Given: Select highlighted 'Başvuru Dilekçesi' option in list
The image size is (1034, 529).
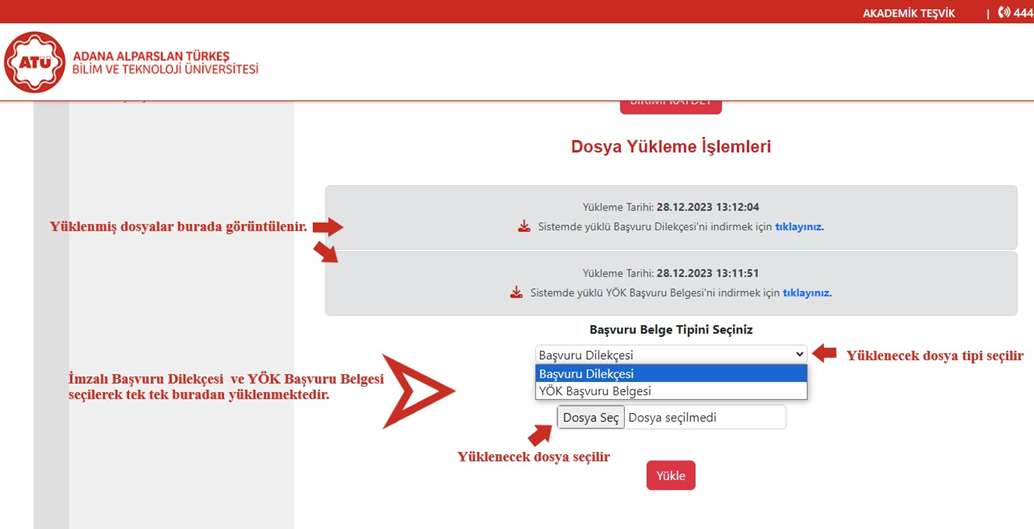Looking at the screenshot, I should (x=671, y=373).
